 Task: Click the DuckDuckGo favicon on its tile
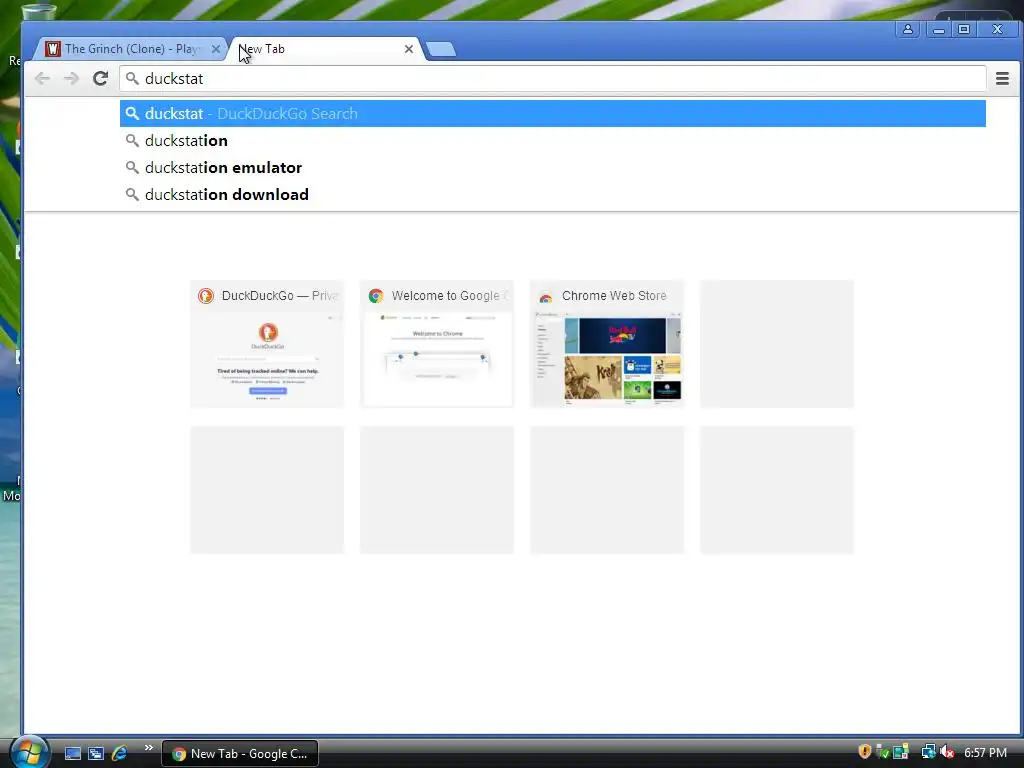(x=206, y=296)
